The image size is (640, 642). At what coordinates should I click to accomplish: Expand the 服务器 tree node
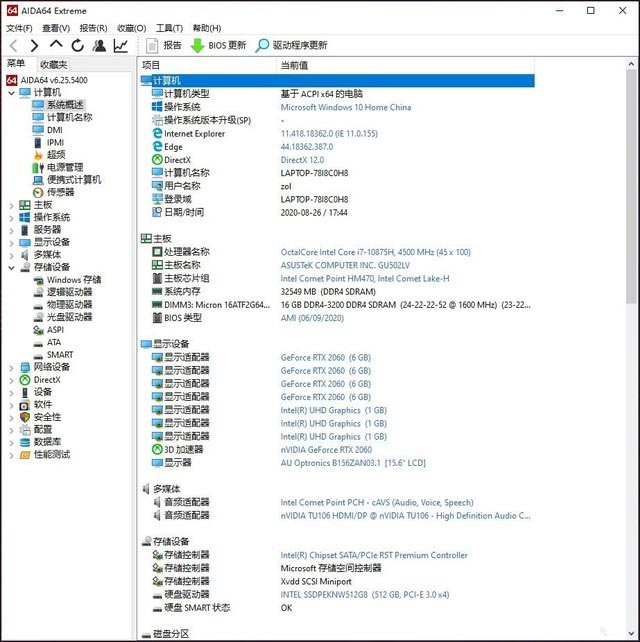click(x=11, y=231)
